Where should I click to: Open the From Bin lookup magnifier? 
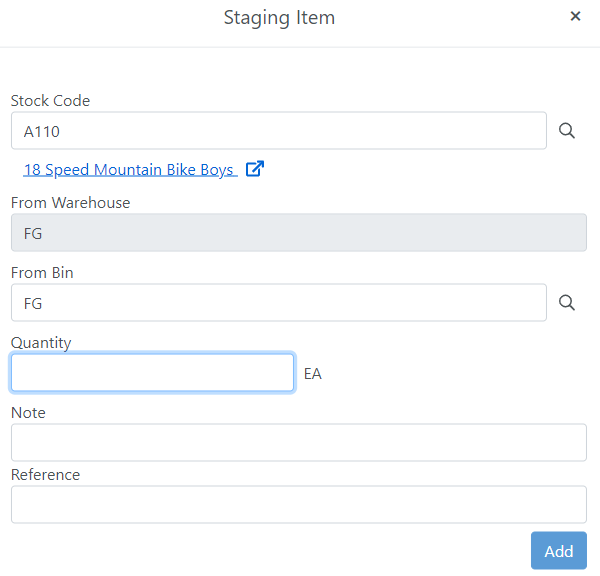tap(567, 303)
